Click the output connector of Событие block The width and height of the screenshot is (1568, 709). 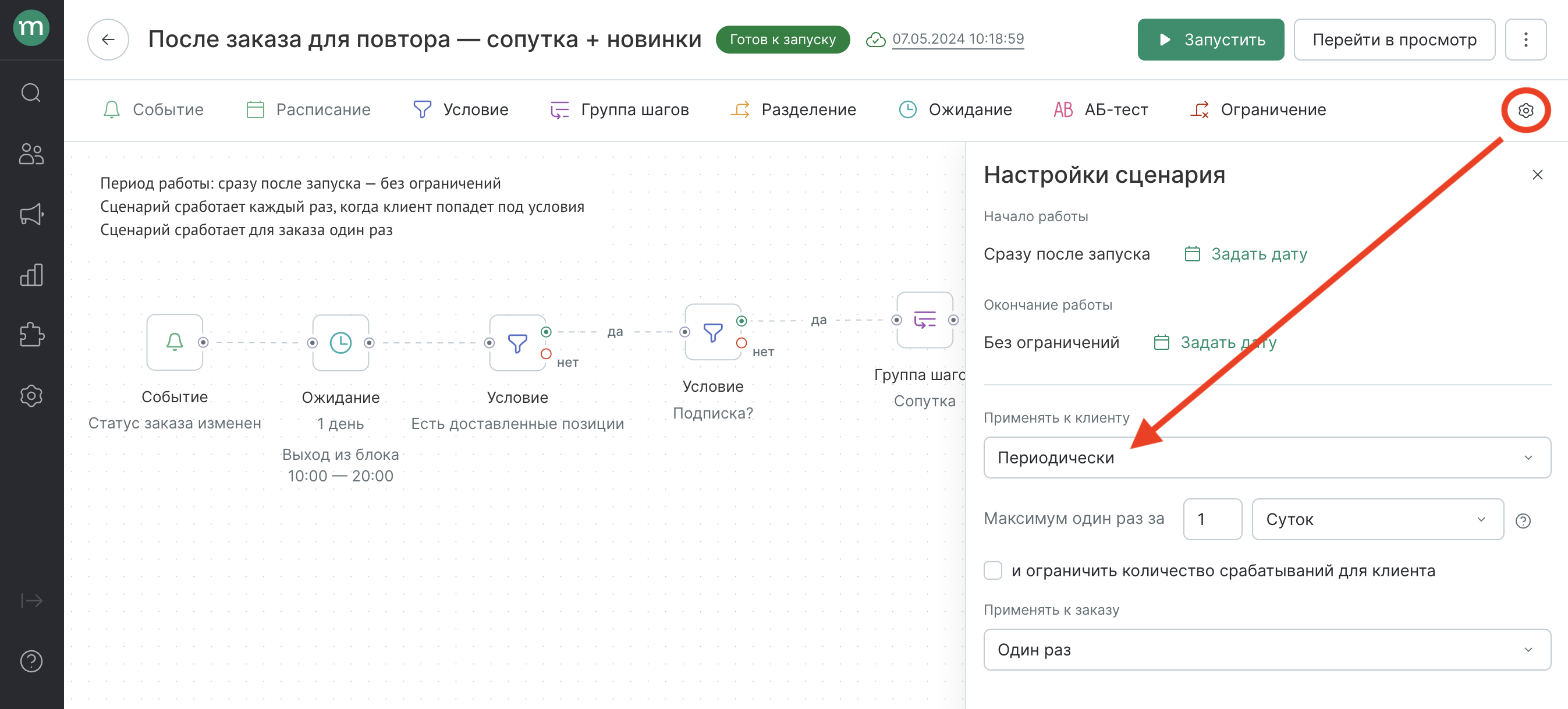click(203, 343)
